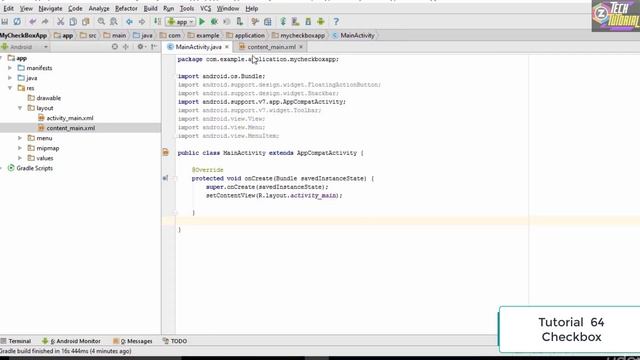Click the Collapse All icon in project panel
Image resolution: width=640 pixels, height=360 pixels.
[x=126, y=47]
